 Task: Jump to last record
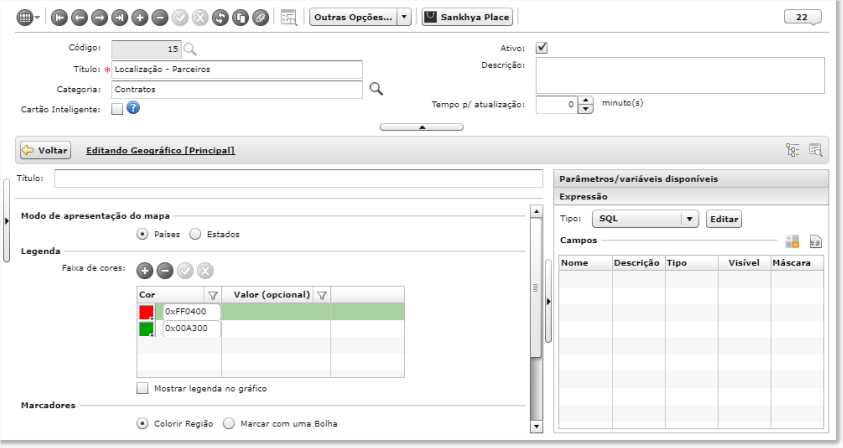pos(119,18)
